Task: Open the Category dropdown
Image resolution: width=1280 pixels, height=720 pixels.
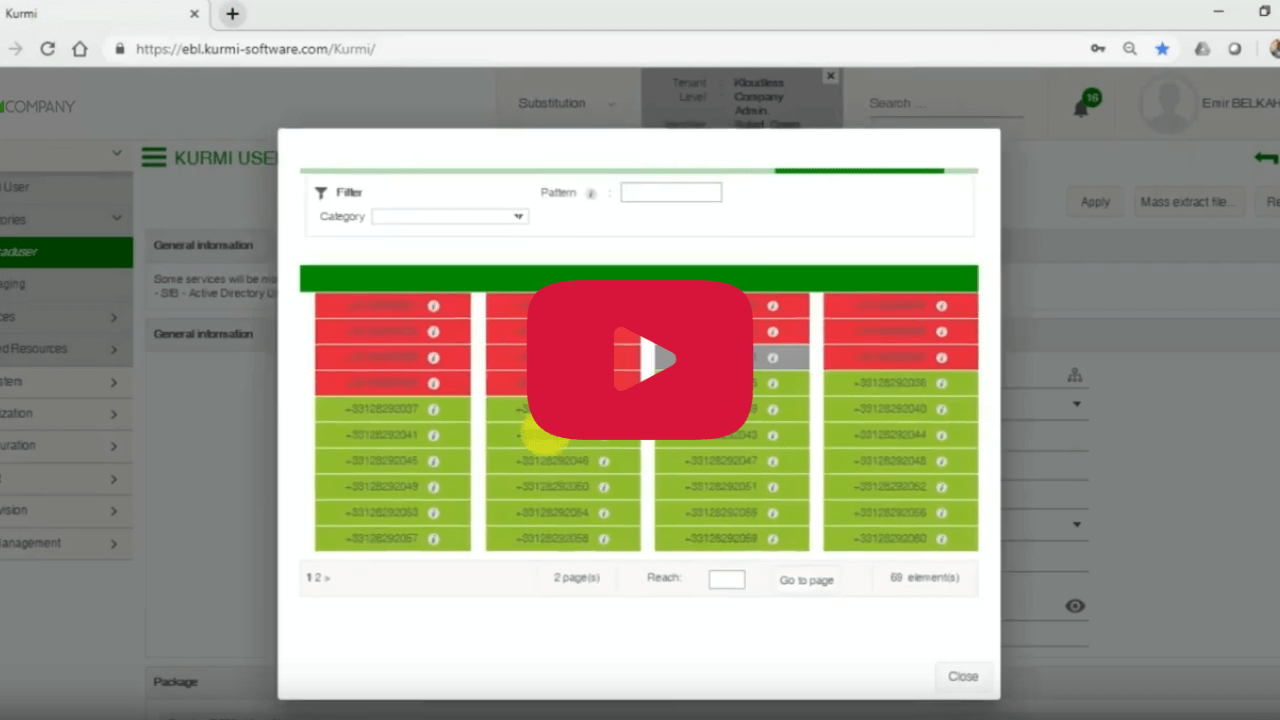Action: (450, 216)
